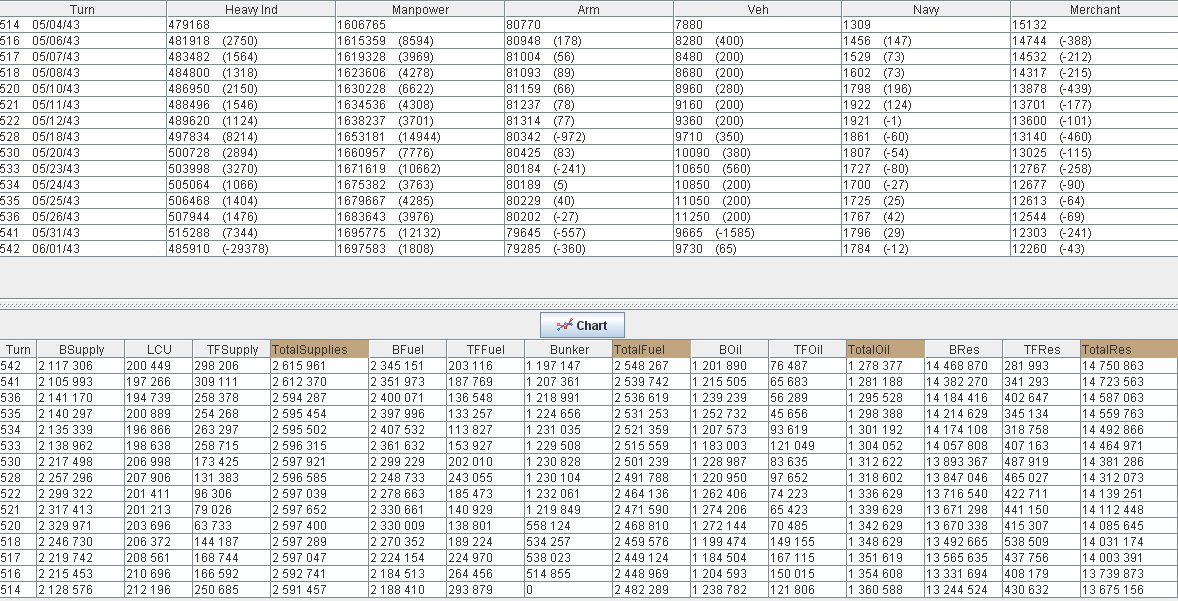The height and width of the screenshot is (601, 1178).
Task: Click the BFuel column header
Action: point(407,349)
